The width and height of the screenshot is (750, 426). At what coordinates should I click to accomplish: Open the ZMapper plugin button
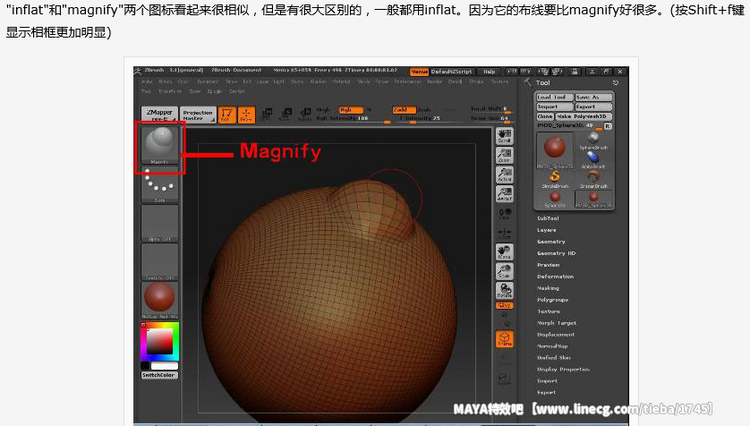160,114
